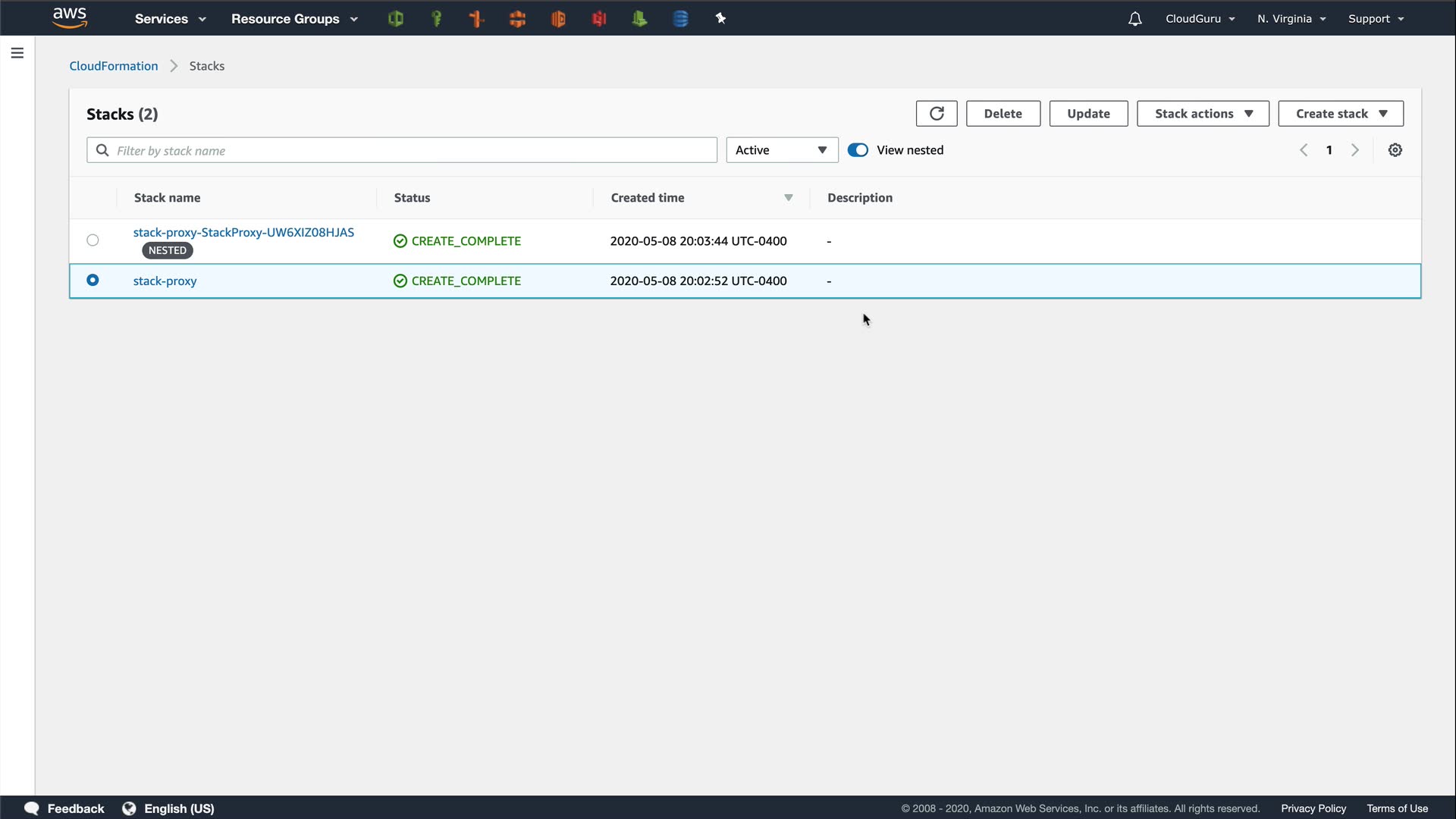This screenshot has height=819, width=1456.
Task: Open the hamburger side navigation menu
Action: point(17,53)
